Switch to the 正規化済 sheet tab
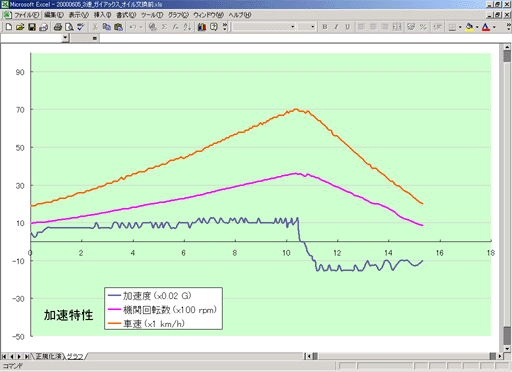Image resolution: width=512 pixels, height=372 pixels. tap(48, 356)
